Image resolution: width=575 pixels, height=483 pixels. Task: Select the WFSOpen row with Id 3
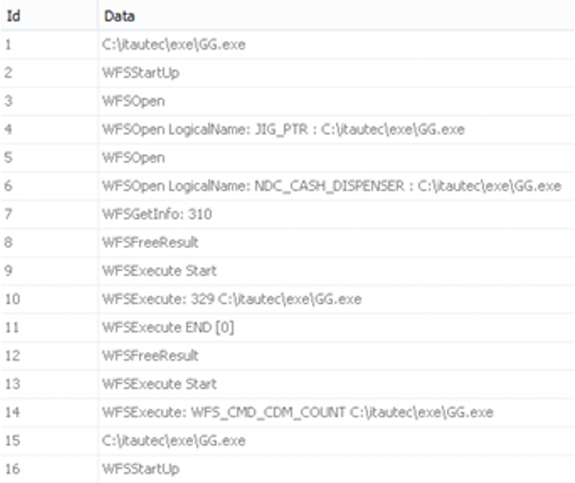[288, 101]
